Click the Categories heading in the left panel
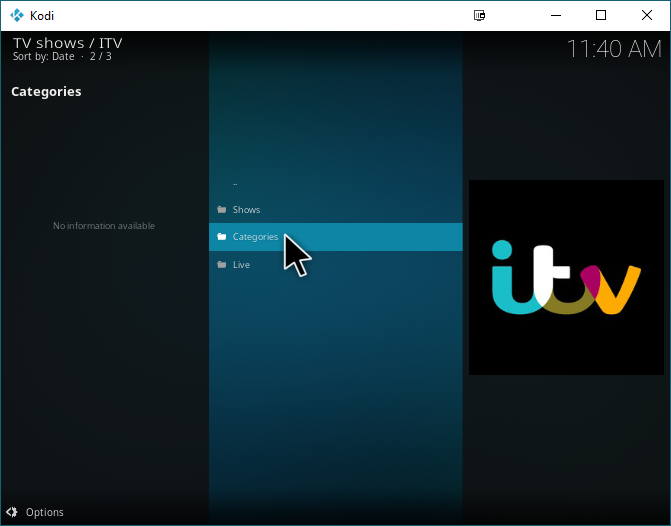This screenshot has height=526, width=671. click(46, 92)
